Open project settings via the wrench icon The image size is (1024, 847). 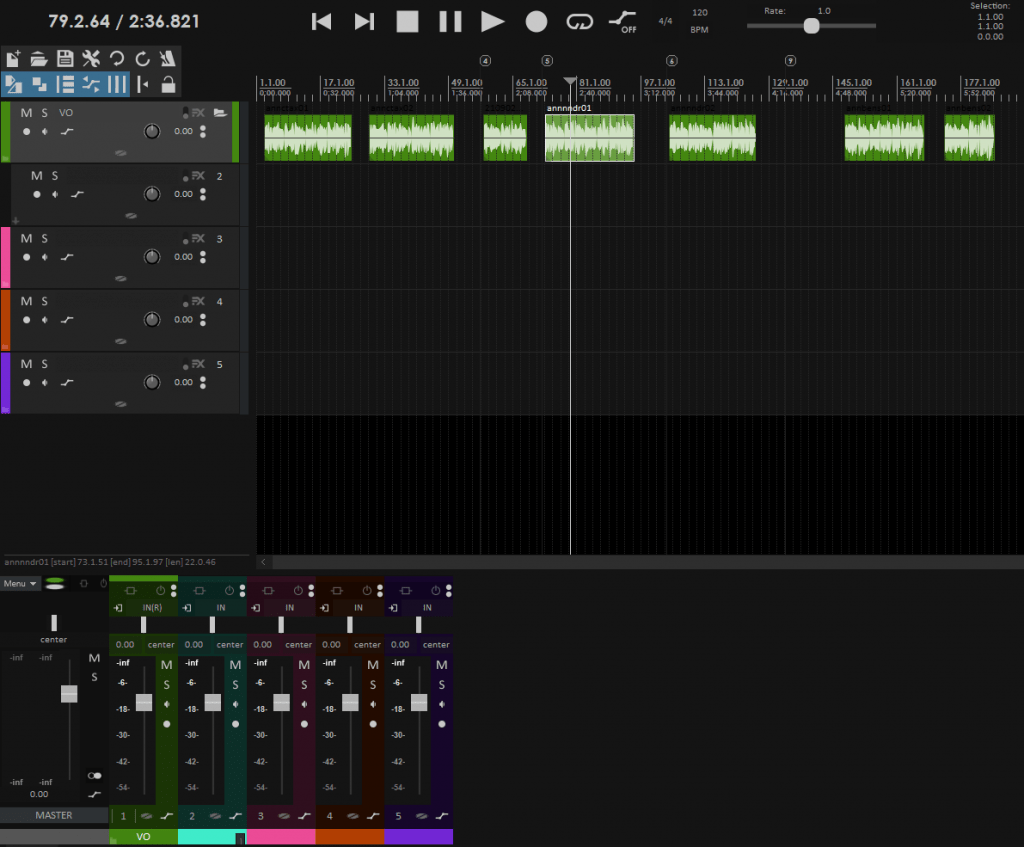click(x=91, y=59)
